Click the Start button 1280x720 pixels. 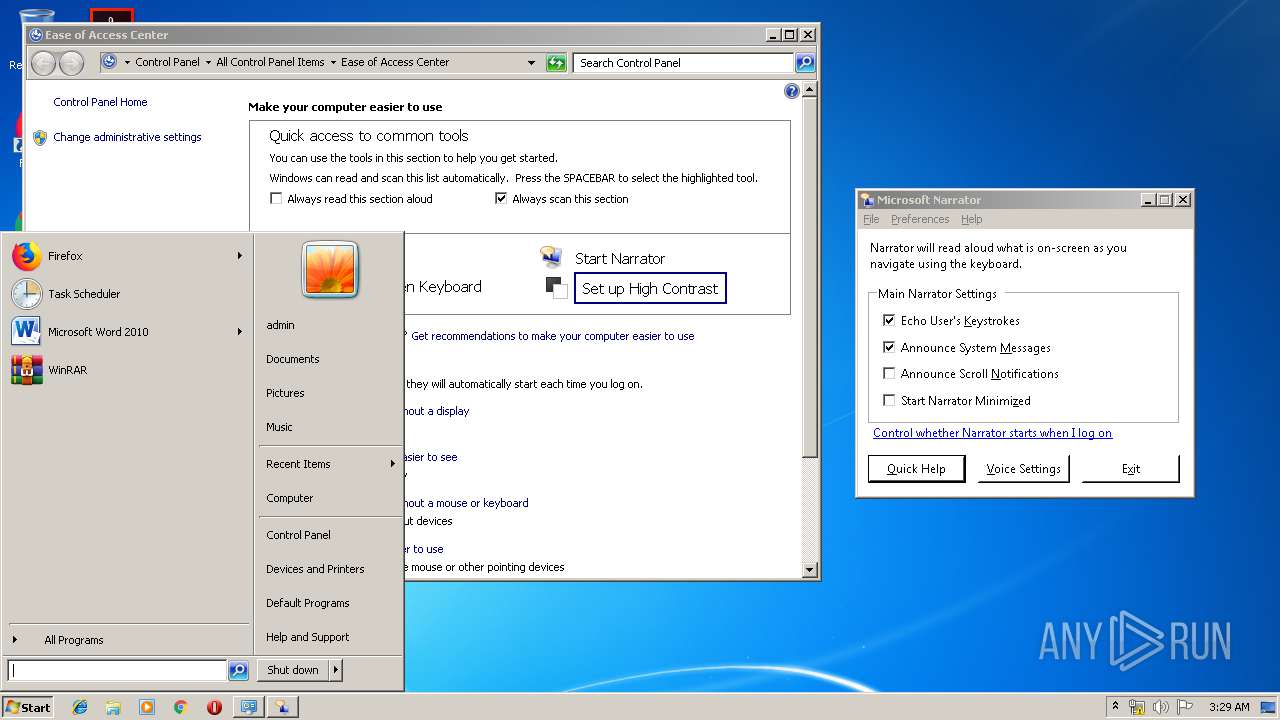point(28,707)
